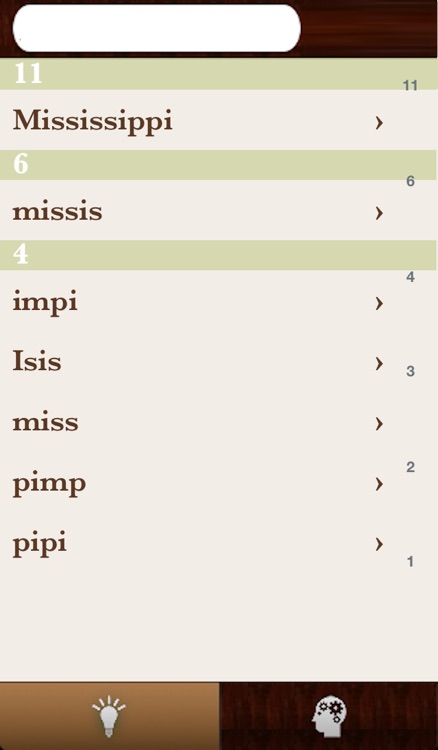Focus the white search field
This screenshot has width=438, height=750.
pyautogui.click(x=157, y=28)
